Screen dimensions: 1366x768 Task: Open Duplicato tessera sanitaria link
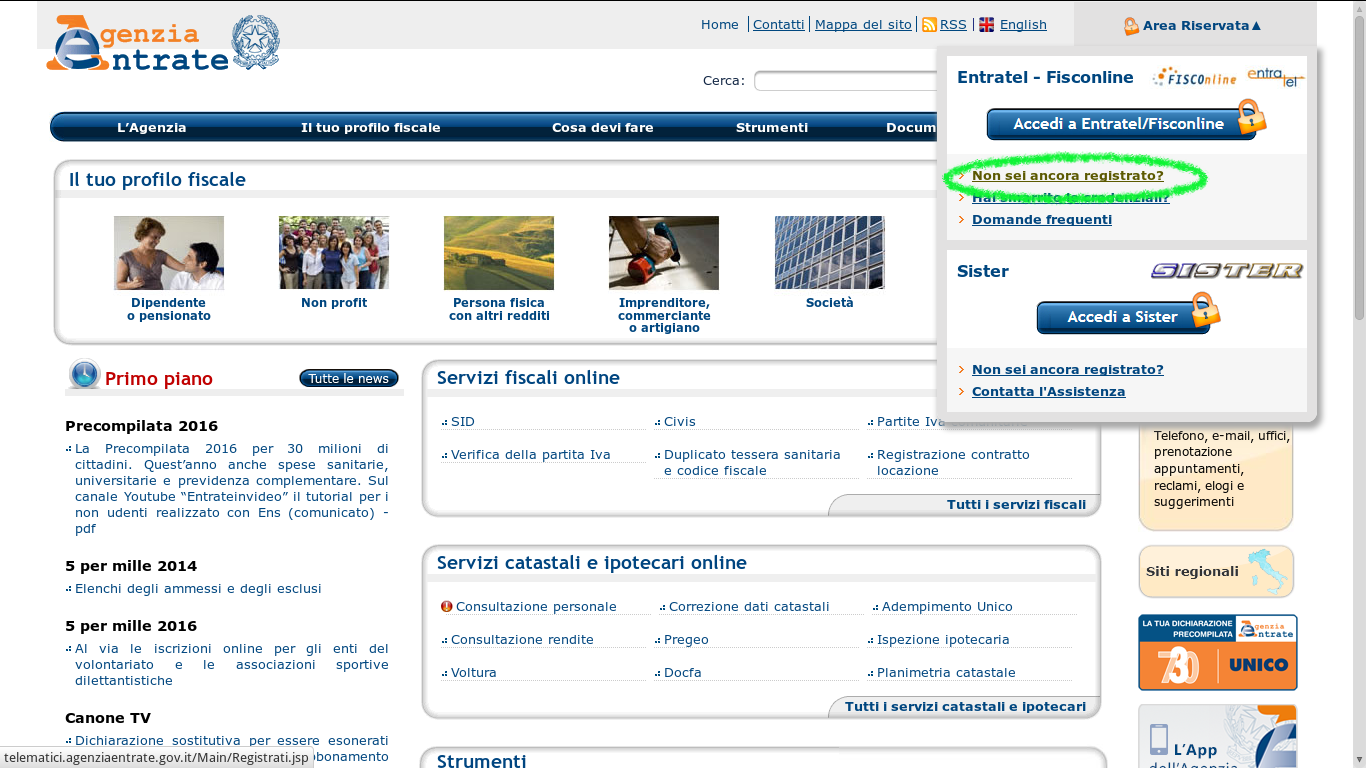(x=752, y=463)
